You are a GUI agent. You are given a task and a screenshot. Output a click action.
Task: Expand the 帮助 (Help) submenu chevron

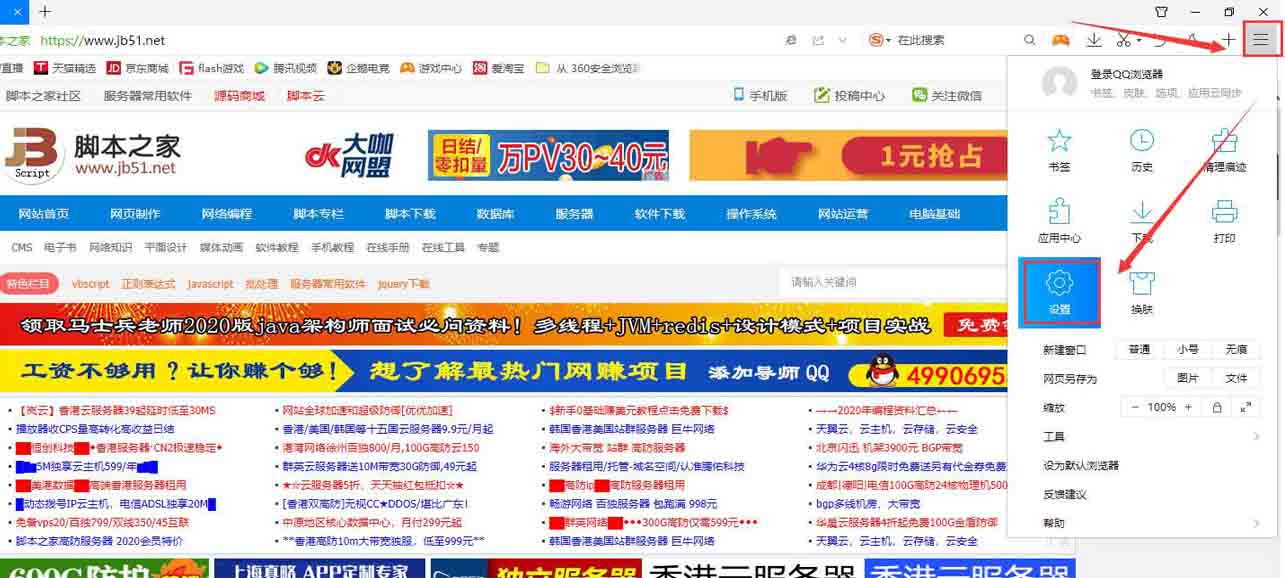pos(1257,524)
